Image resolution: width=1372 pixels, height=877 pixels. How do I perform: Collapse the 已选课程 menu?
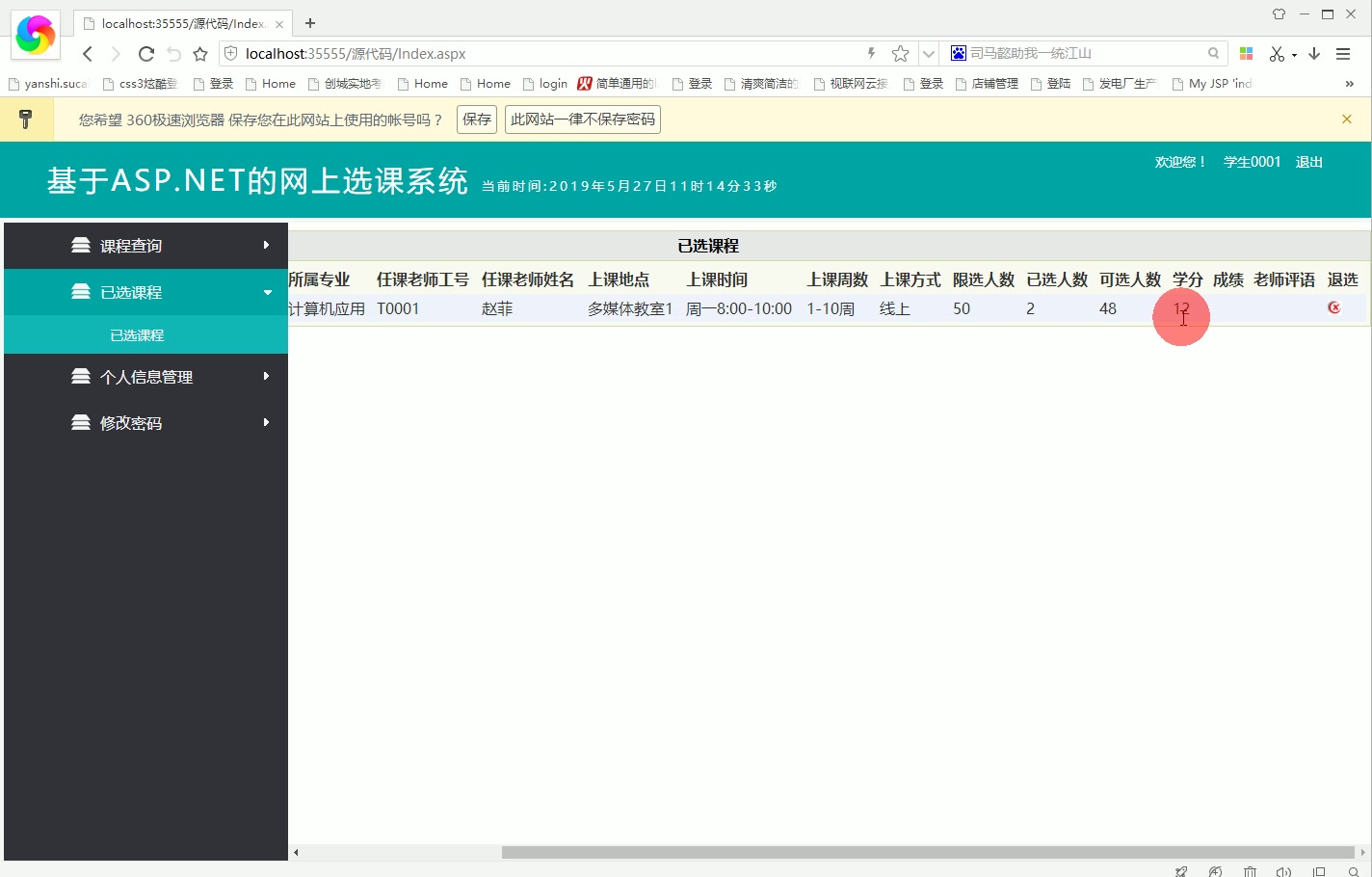[145, 292]
